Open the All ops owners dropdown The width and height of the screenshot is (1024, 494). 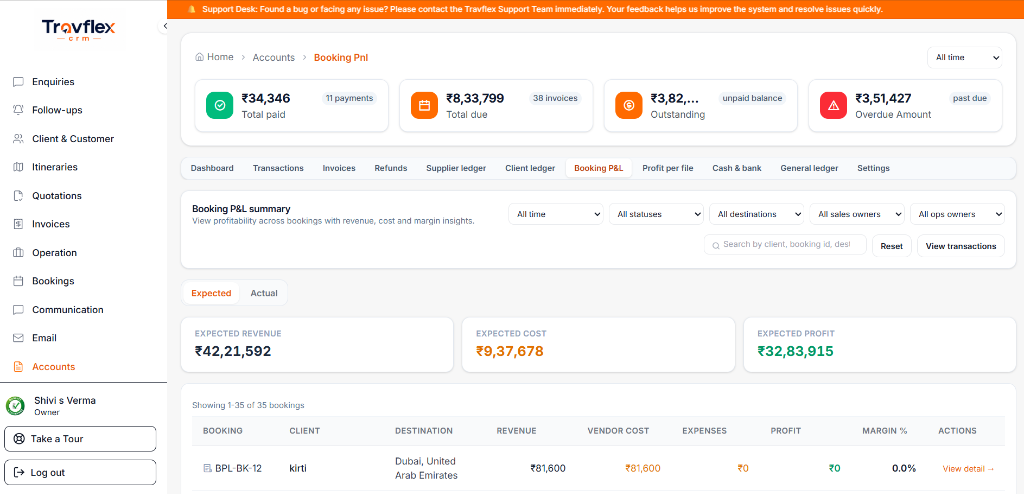(x=957, y=214)
